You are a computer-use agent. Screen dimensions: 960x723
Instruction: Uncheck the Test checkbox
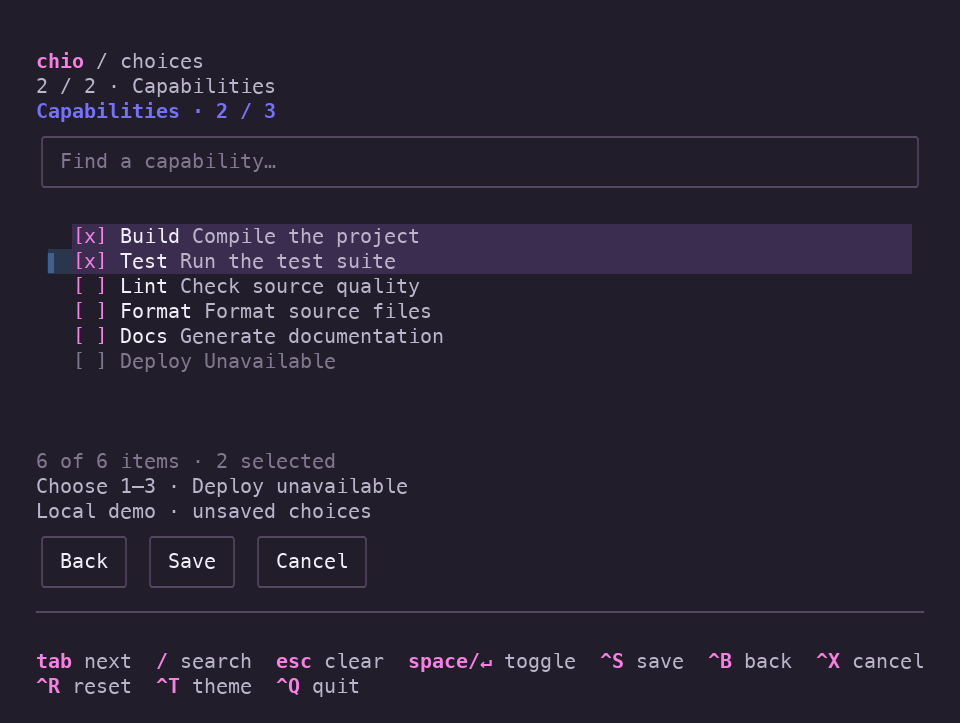point(90,261)
